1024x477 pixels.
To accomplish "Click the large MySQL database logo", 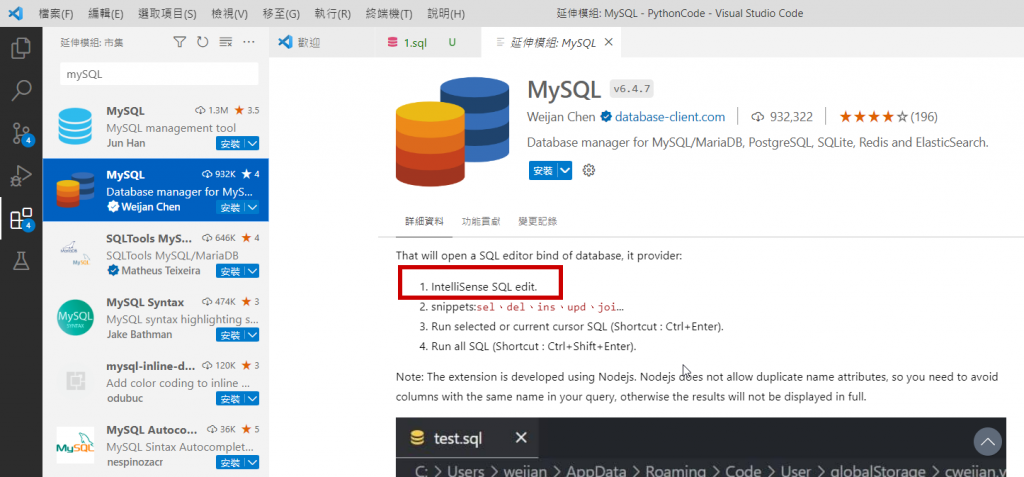I will click(x=452, y=133).
